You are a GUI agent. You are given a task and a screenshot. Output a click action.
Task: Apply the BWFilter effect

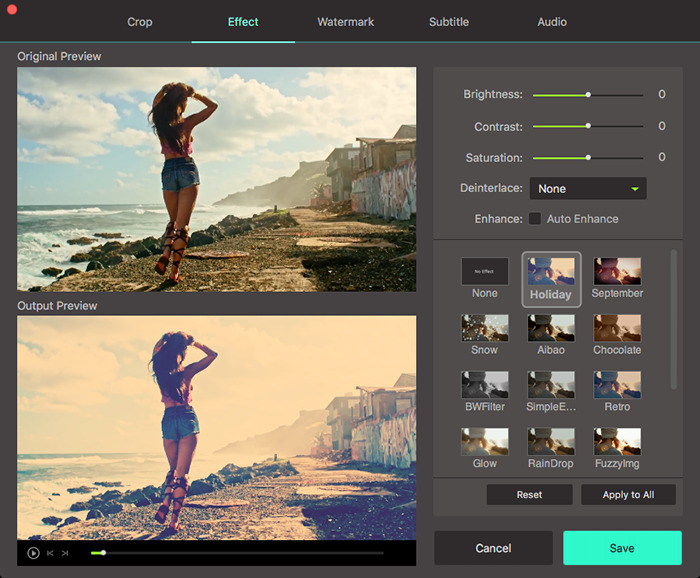pyautogui.click(x=485, y=386)
